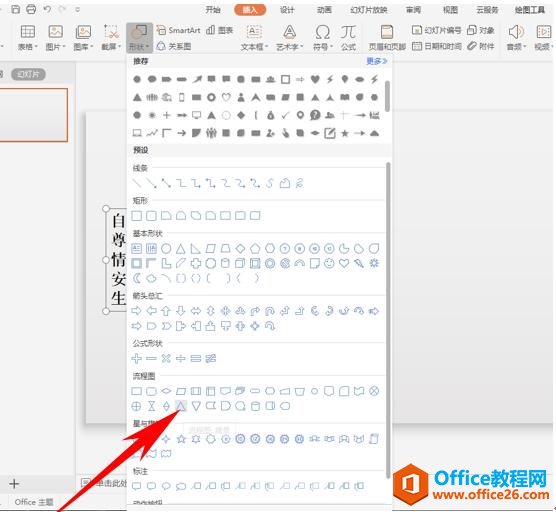556x512 pixels.
Task: Open the 图库 (Gallery) dropdown
Action: (83, 38)
